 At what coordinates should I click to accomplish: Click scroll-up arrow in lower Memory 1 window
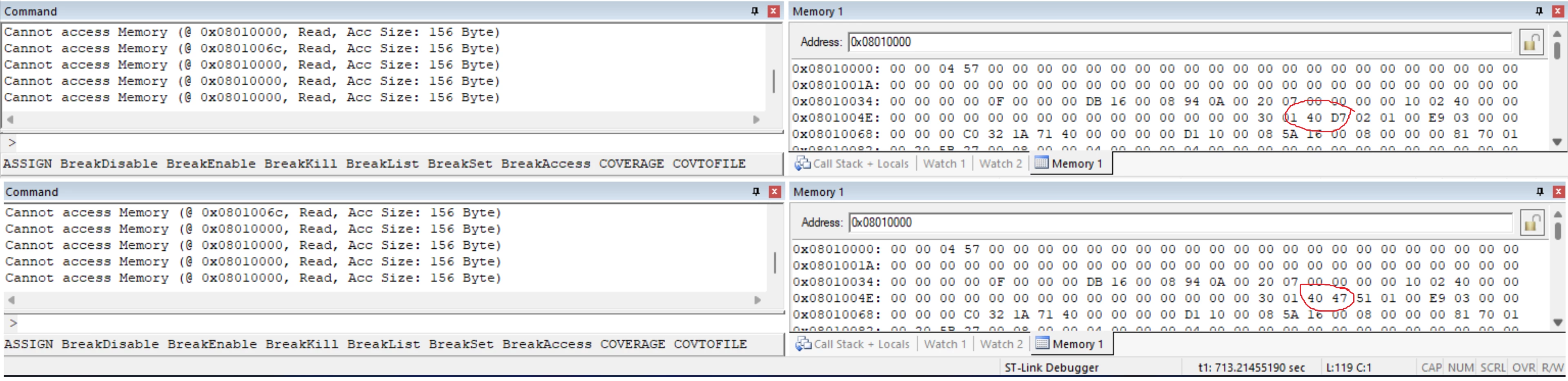tap(1558, 214)
